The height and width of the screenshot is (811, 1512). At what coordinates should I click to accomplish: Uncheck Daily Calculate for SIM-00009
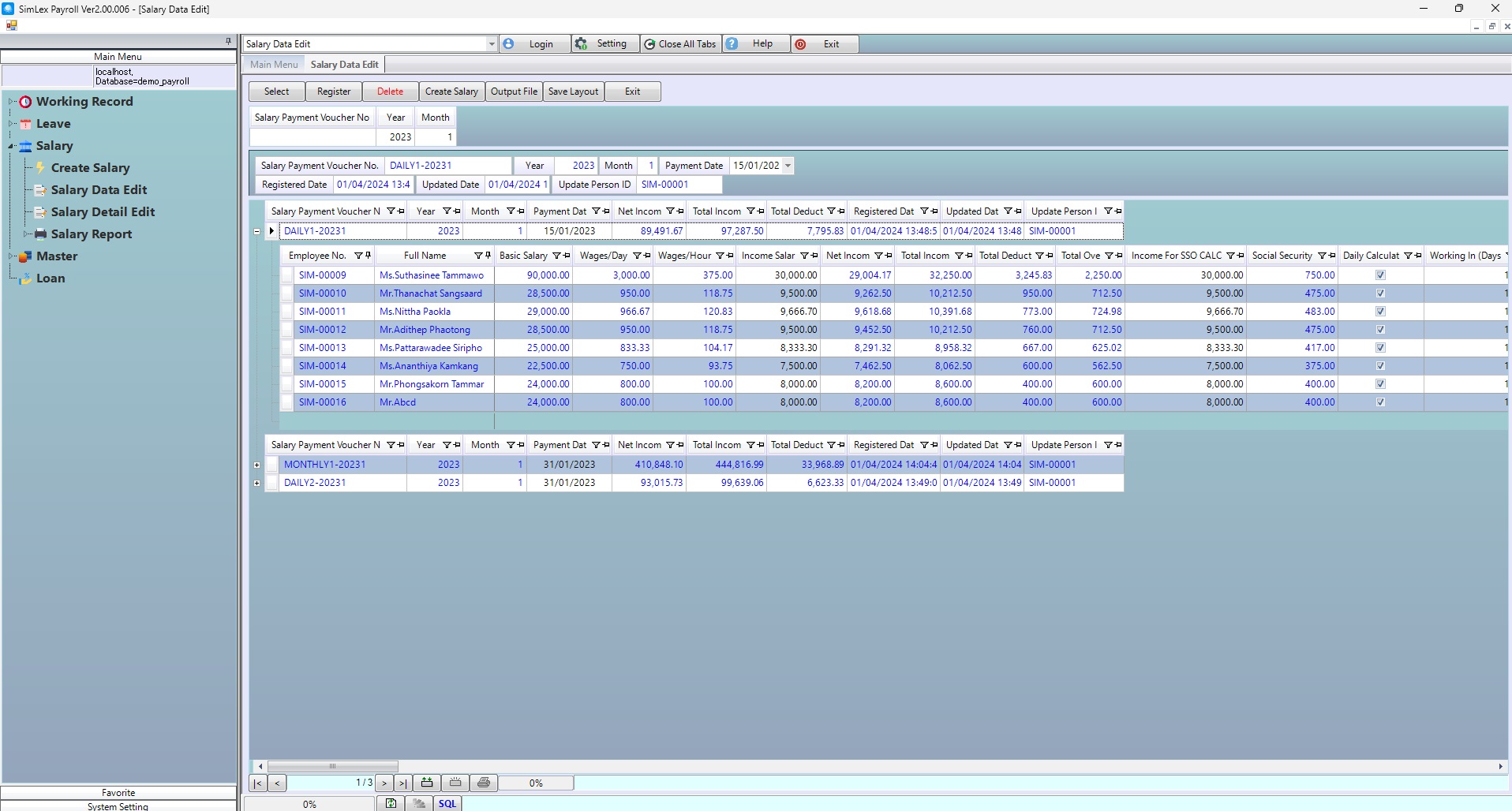(1380, 275)
